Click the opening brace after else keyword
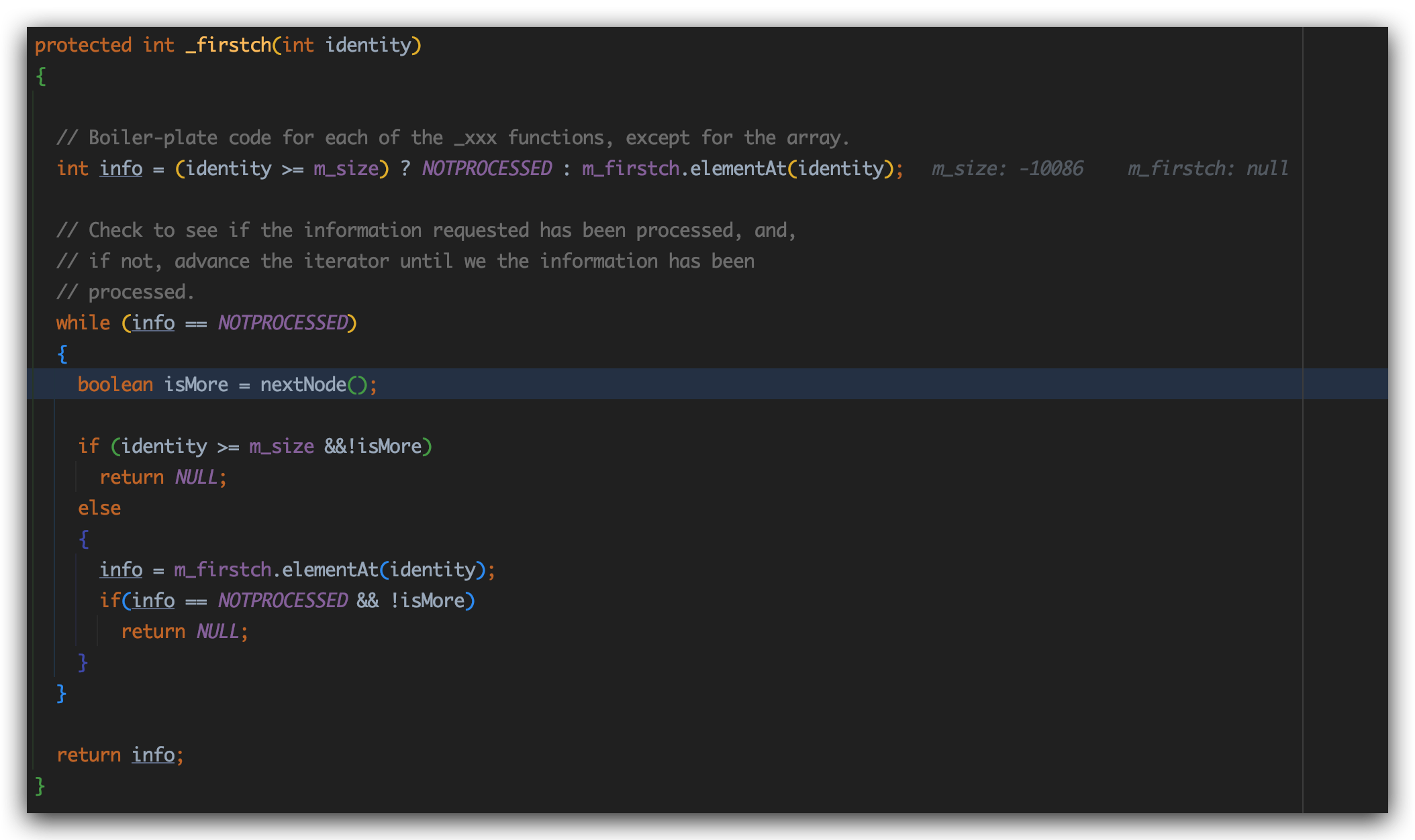Image resolution: width=1415 pixels, height=840 pixels. tap(84, 539)
